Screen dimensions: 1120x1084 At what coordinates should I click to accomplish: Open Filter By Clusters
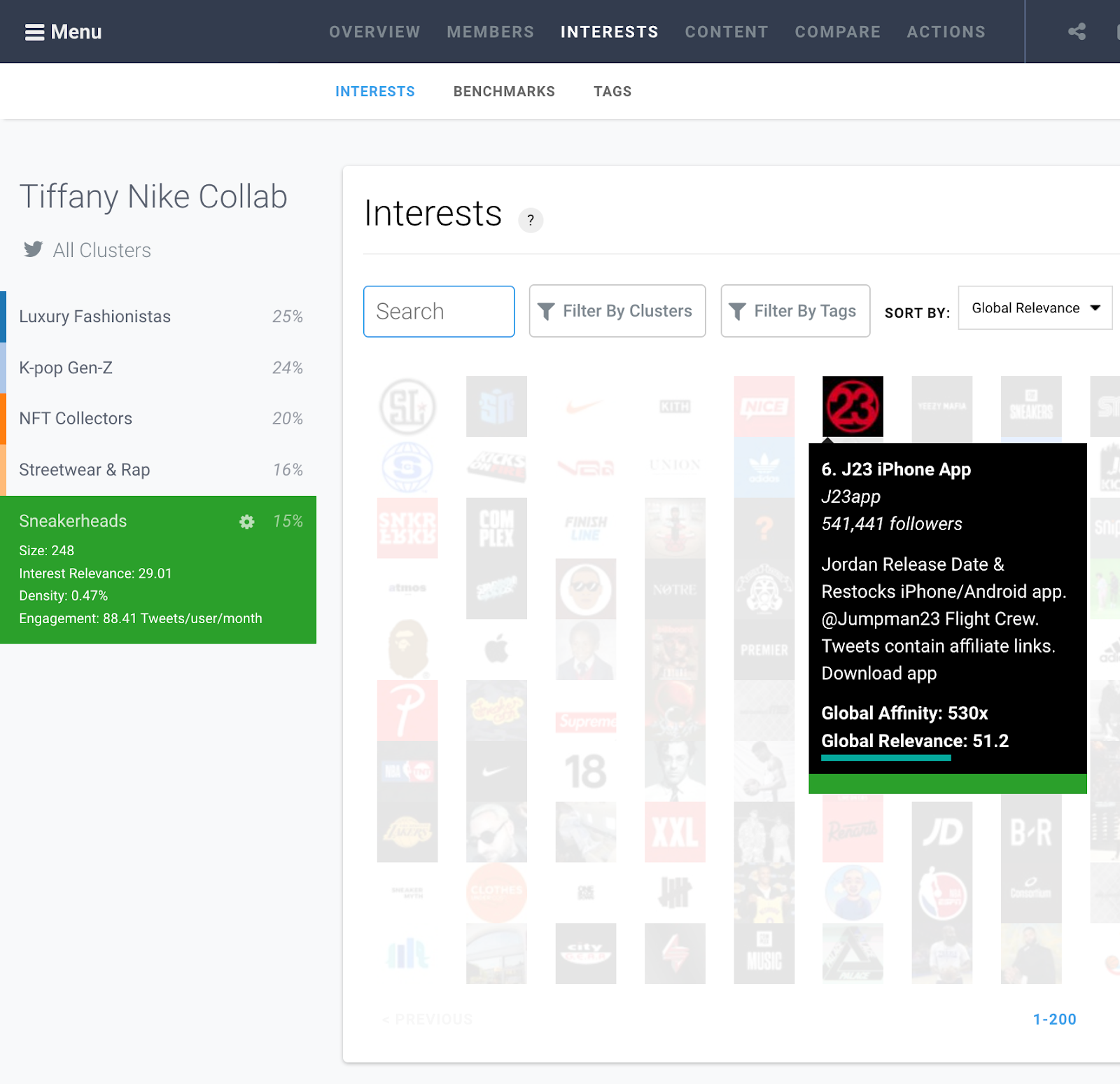[x=617, y=311]
